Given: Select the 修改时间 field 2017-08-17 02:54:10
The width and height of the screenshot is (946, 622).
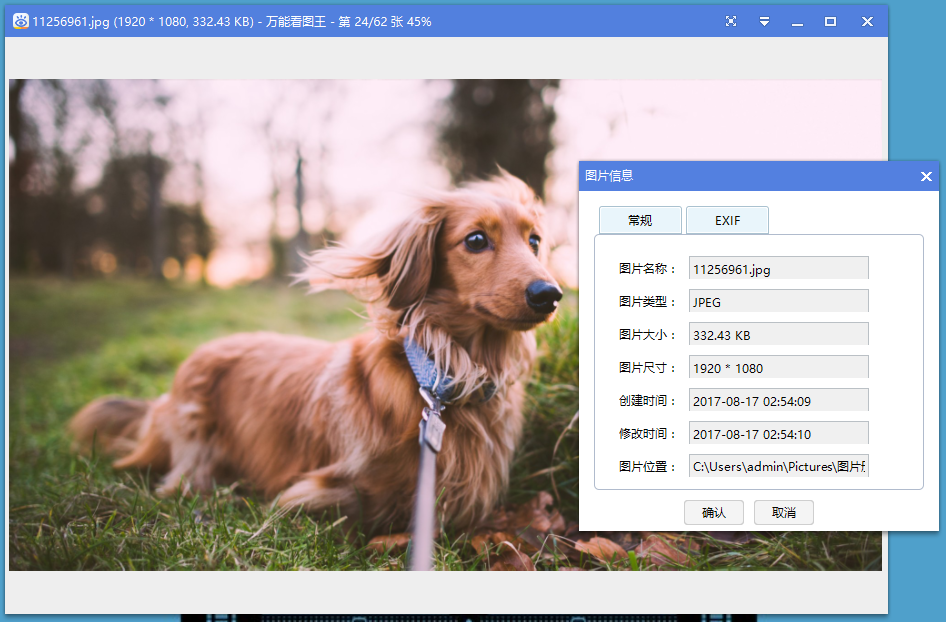Looking at the screenshot, I should pyautogui.click(x=778, y=433).
